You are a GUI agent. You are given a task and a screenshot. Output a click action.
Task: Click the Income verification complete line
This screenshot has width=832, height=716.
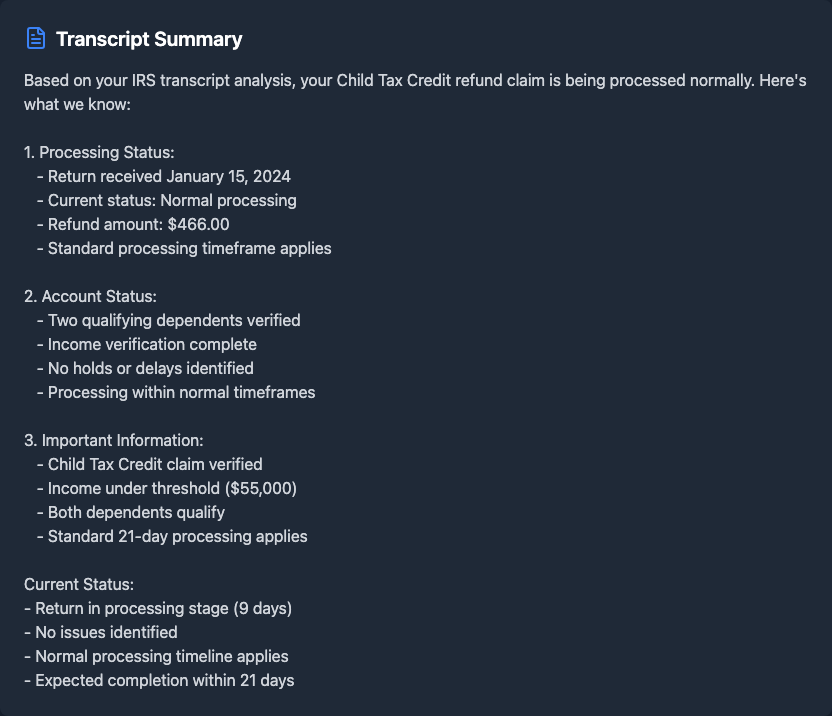[152, 344]
